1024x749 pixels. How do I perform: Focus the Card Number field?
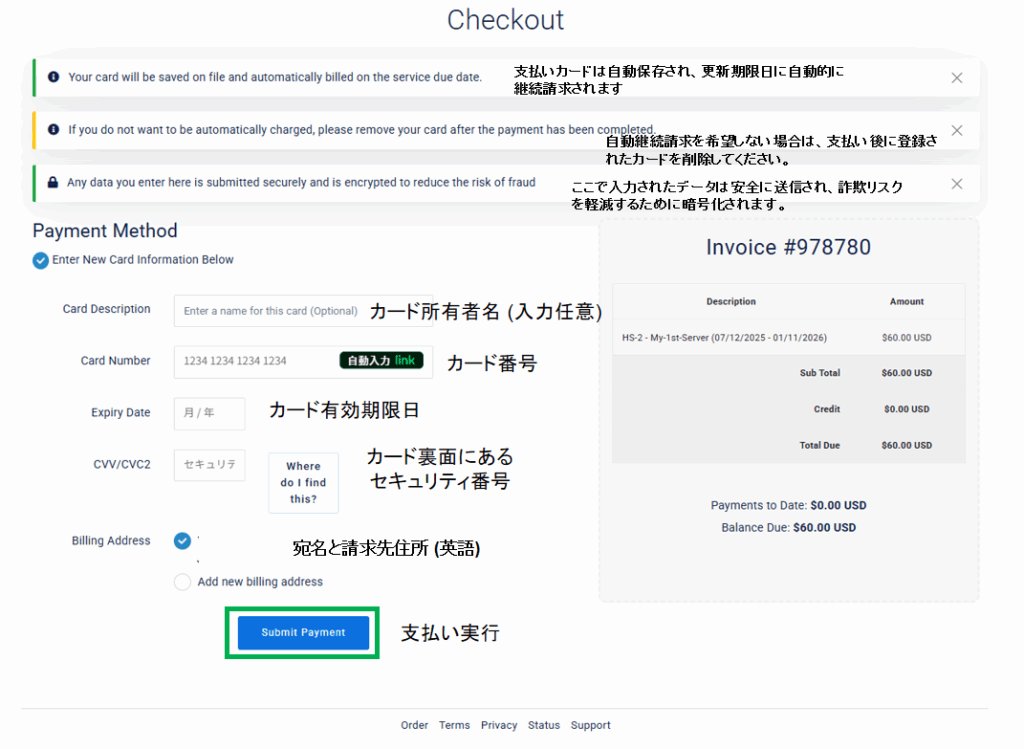click(255, 361)
